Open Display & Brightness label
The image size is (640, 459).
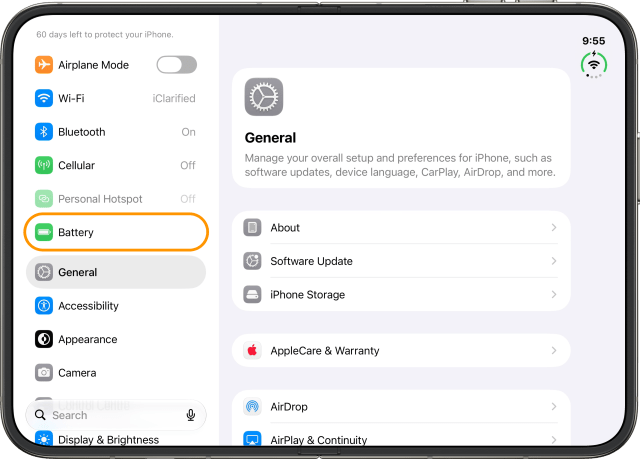[x=109, y=440]
